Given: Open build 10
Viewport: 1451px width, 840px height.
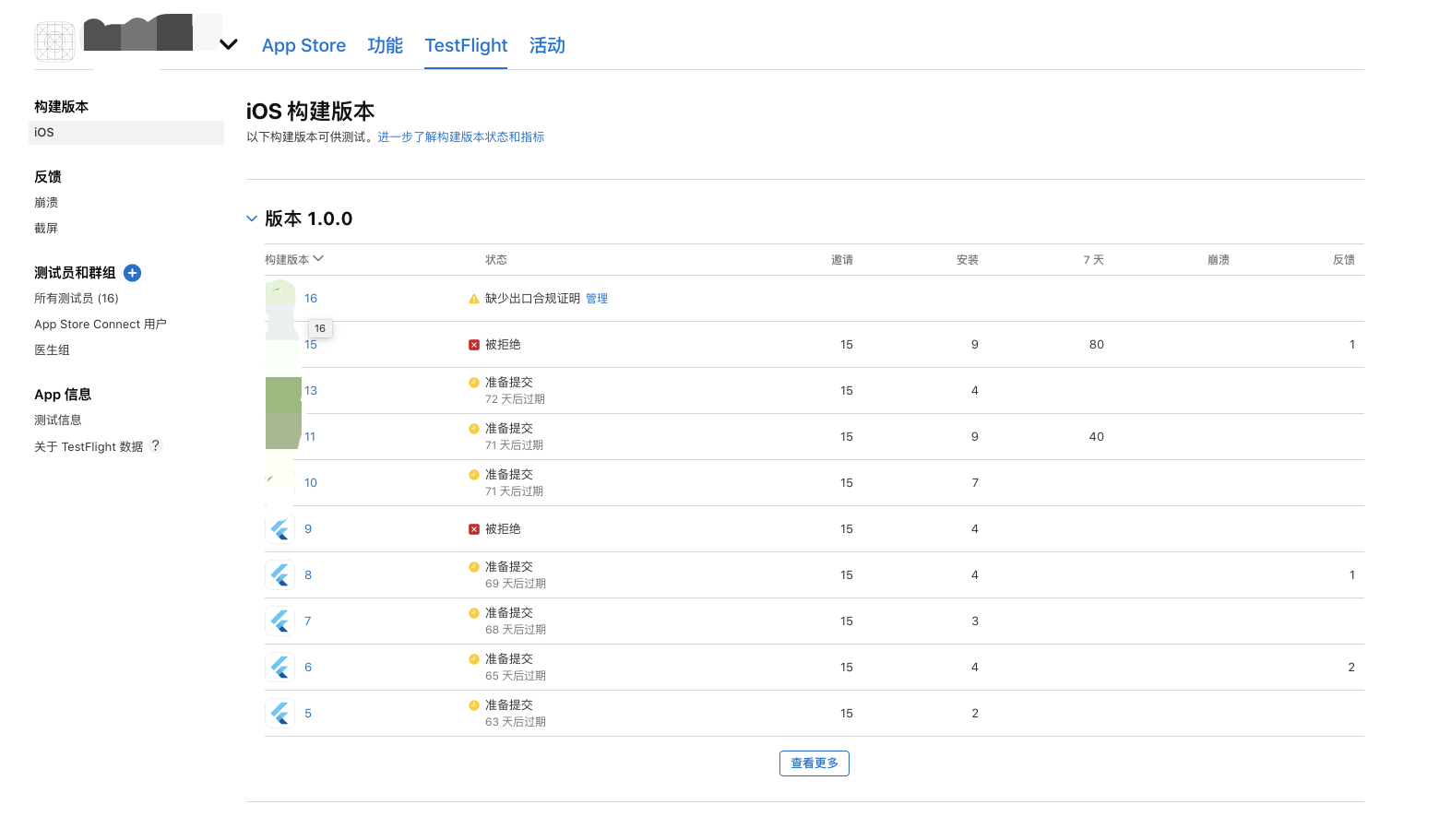Looking at the screenshot, I should tap(311, 483).
